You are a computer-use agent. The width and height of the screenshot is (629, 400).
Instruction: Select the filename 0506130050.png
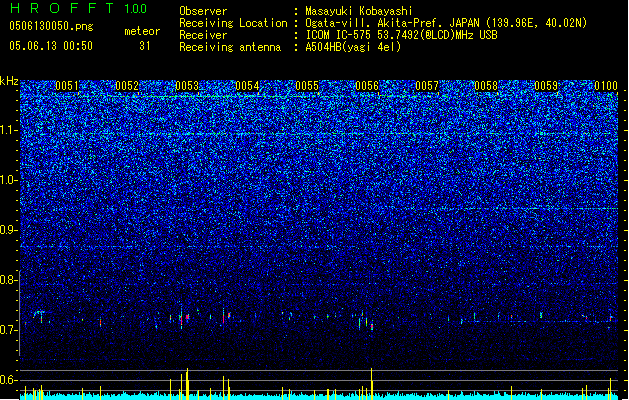pos(51,26)
